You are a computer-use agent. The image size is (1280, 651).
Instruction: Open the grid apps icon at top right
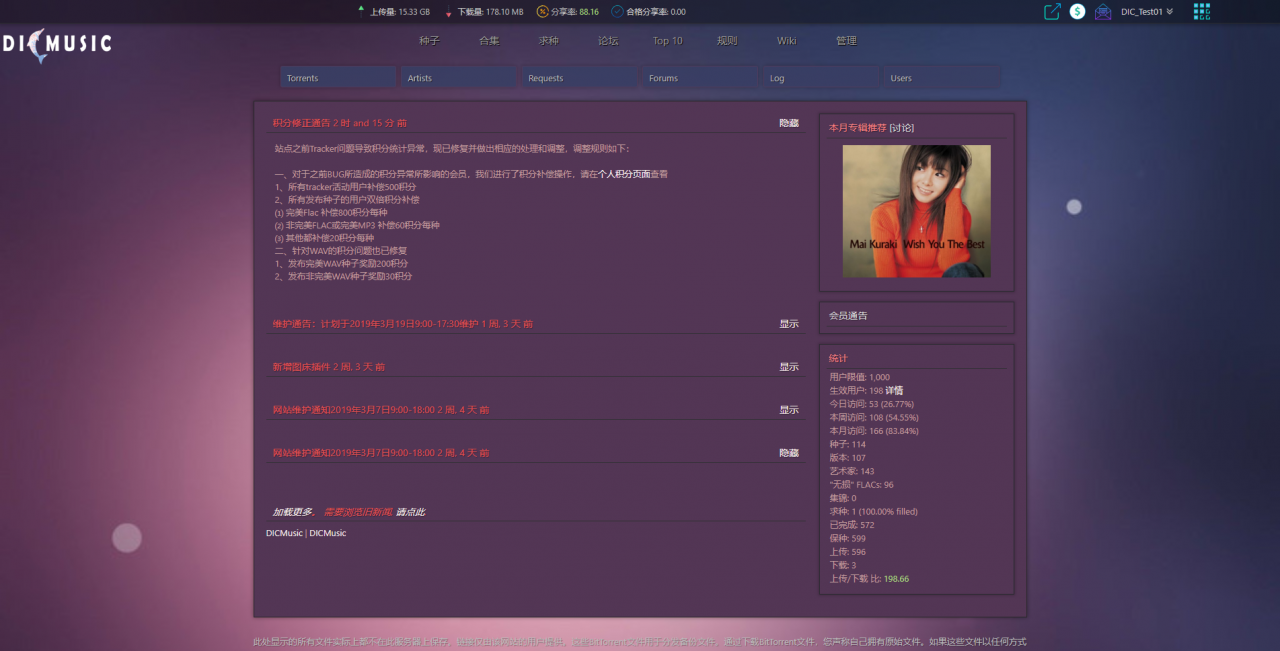coord(1201,12)
